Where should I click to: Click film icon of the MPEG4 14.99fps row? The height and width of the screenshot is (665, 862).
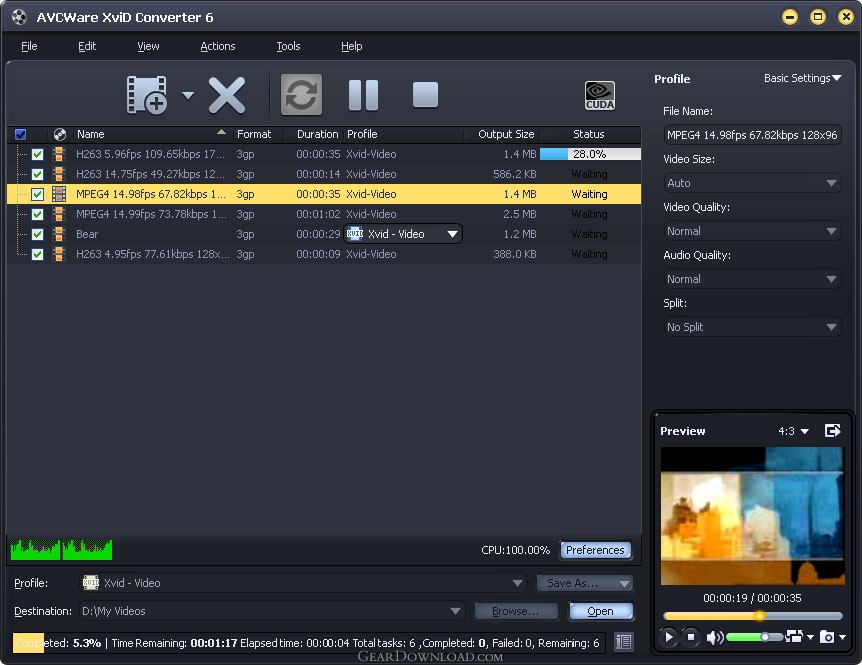[x=59, y=214]
